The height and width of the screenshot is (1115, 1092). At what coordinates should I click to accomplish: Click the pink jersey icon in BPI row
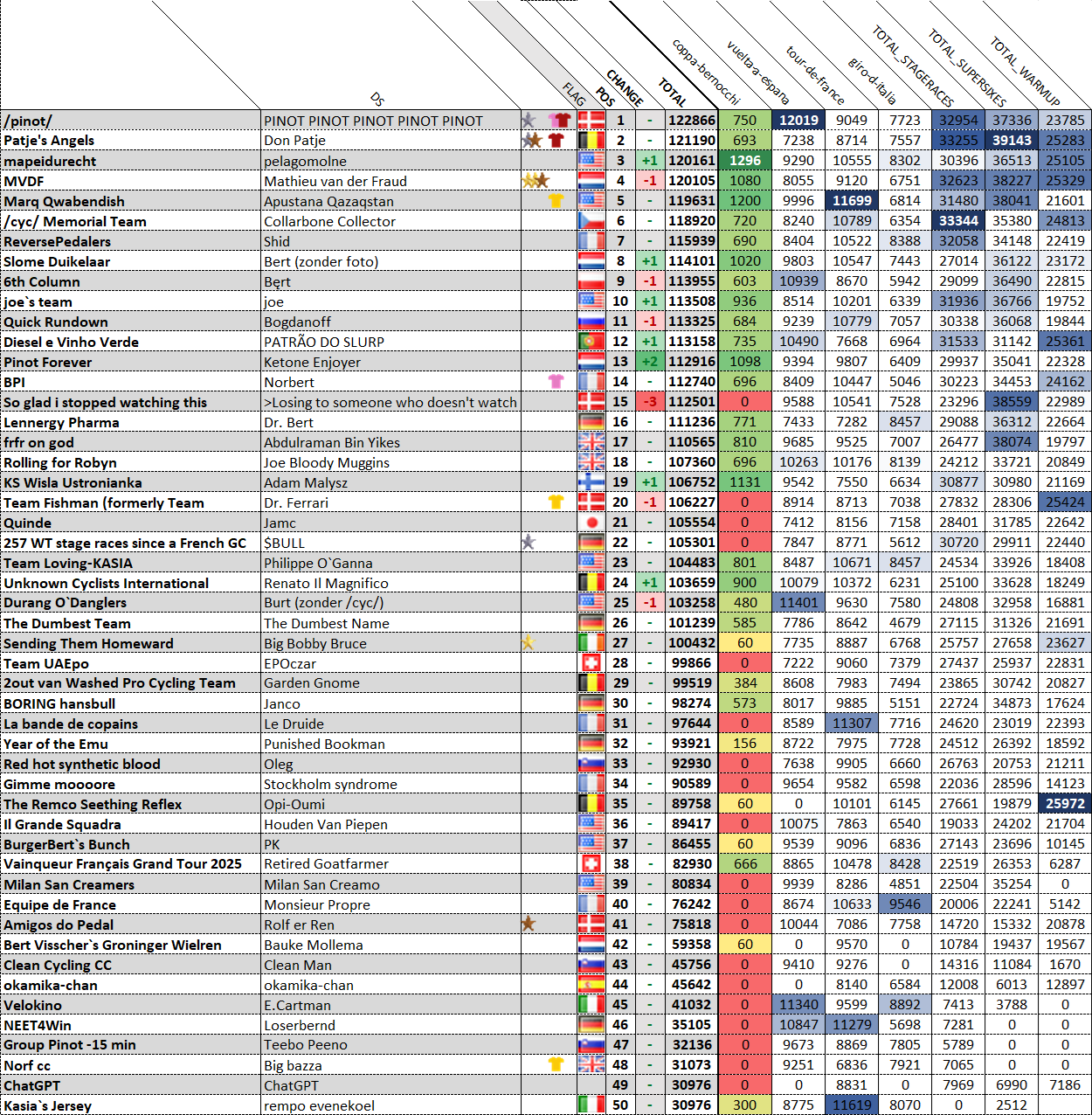tap(556, 382)
